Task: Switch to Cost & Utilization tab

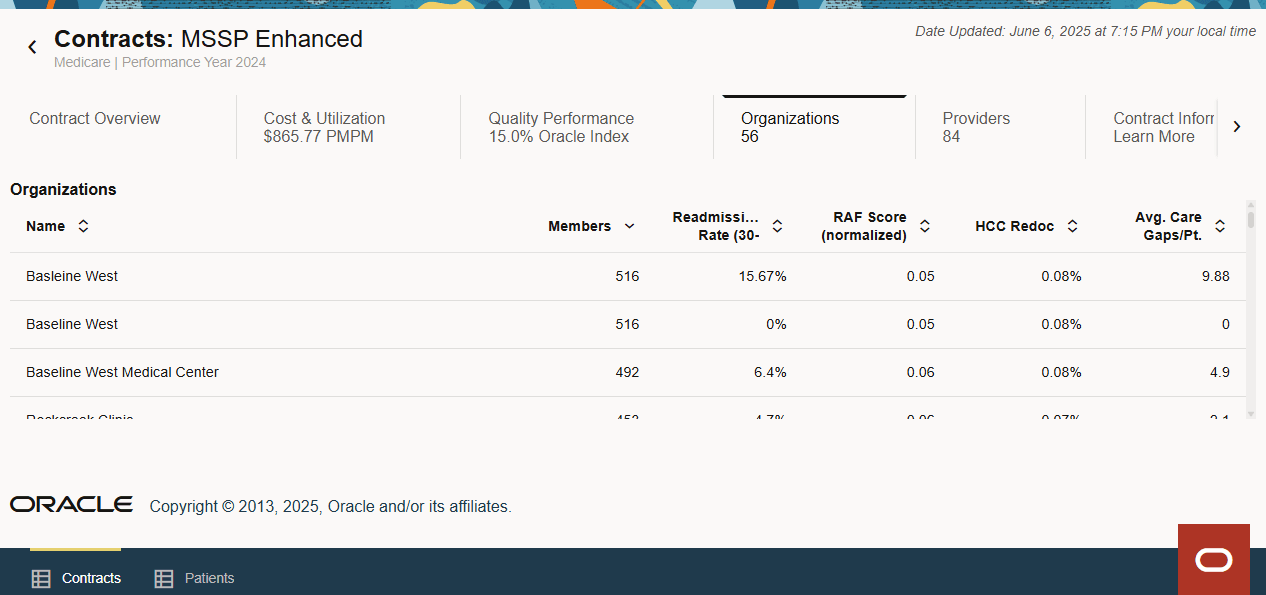Action: [324, 127]
